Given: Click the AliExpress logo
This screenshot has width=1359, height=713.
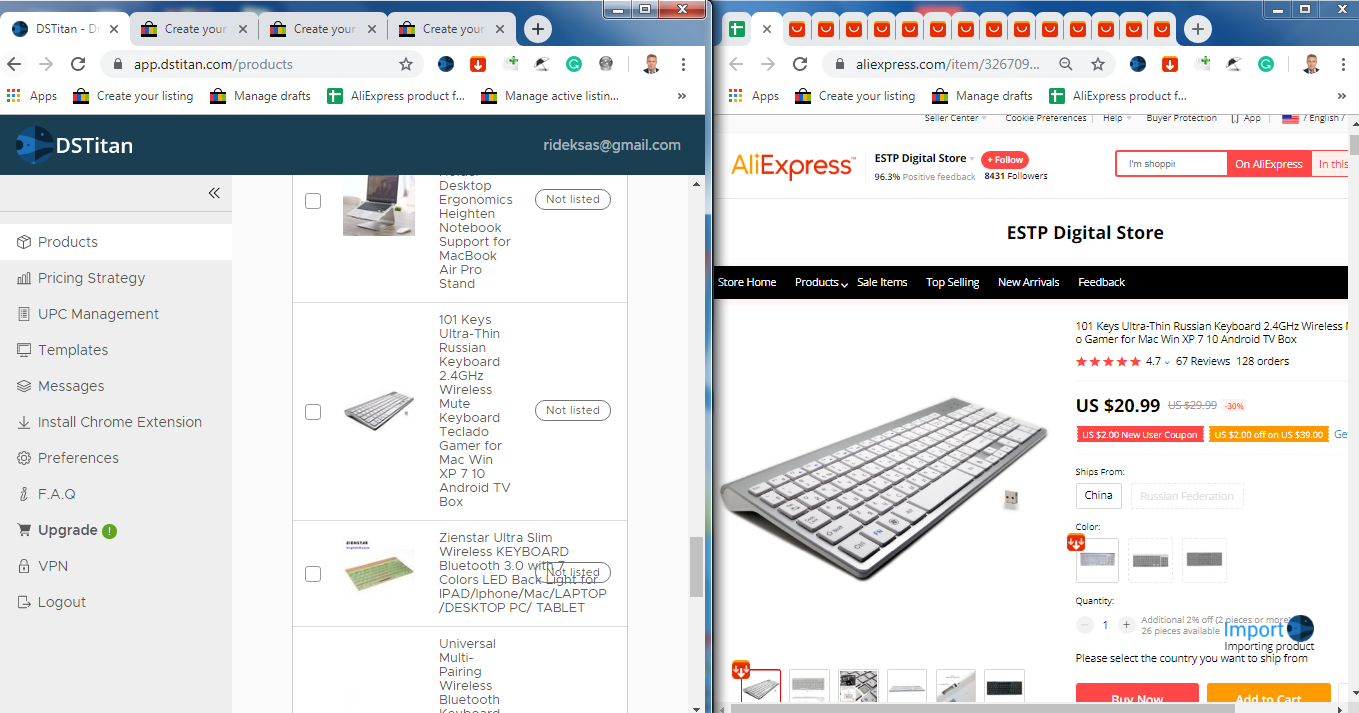Looking at the screenshot, I should pos(793,166).
